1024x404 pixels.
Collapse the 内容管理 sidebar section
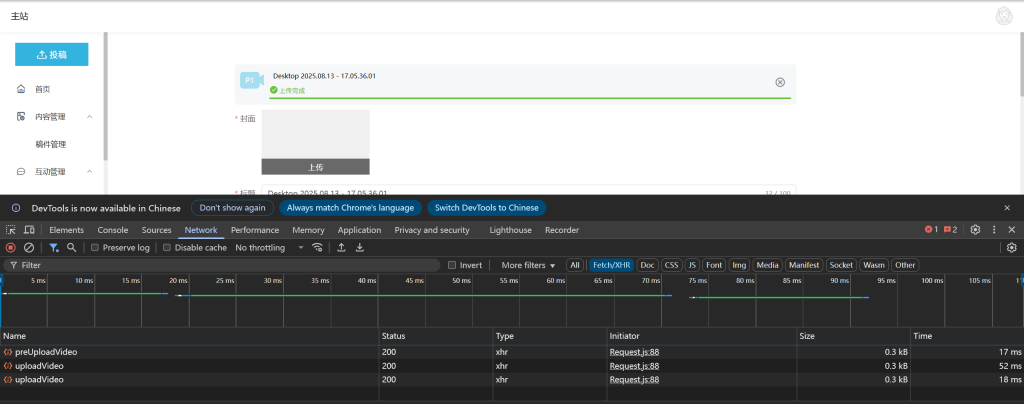[x=90, y=117]
